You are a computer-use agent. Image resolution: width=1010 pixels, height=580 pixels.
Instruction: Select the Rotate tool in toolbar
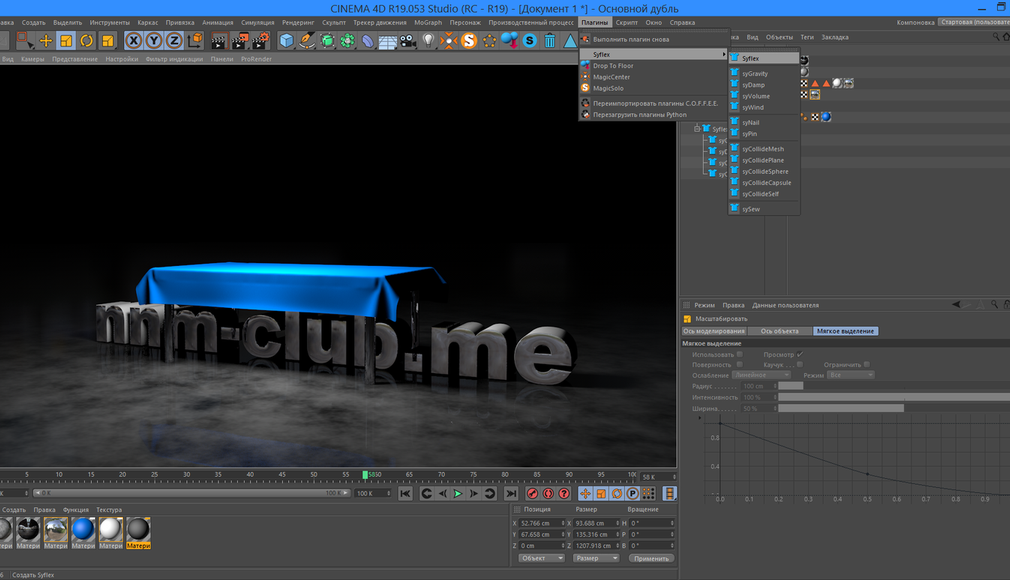[x=86, y=41]
